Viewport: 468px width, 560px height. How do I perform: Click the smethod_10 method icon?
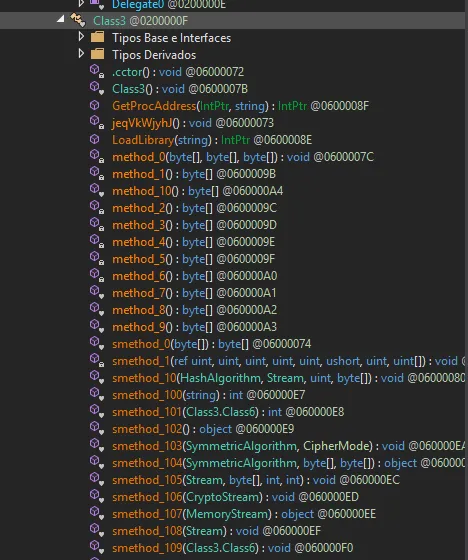(96, 377)
